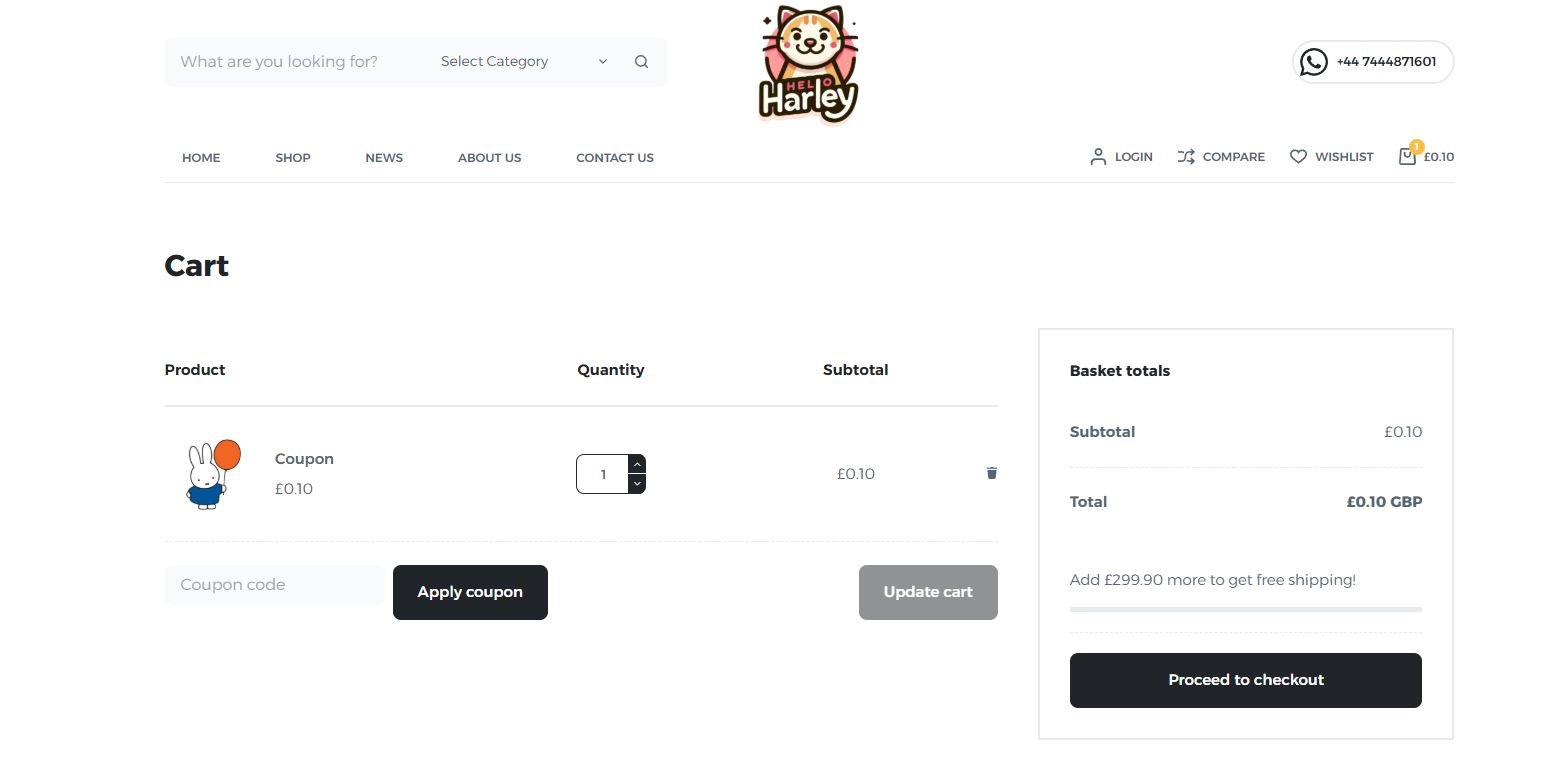
Task: Click the Compare arrows icon
Action: (x=1186, y=157)
